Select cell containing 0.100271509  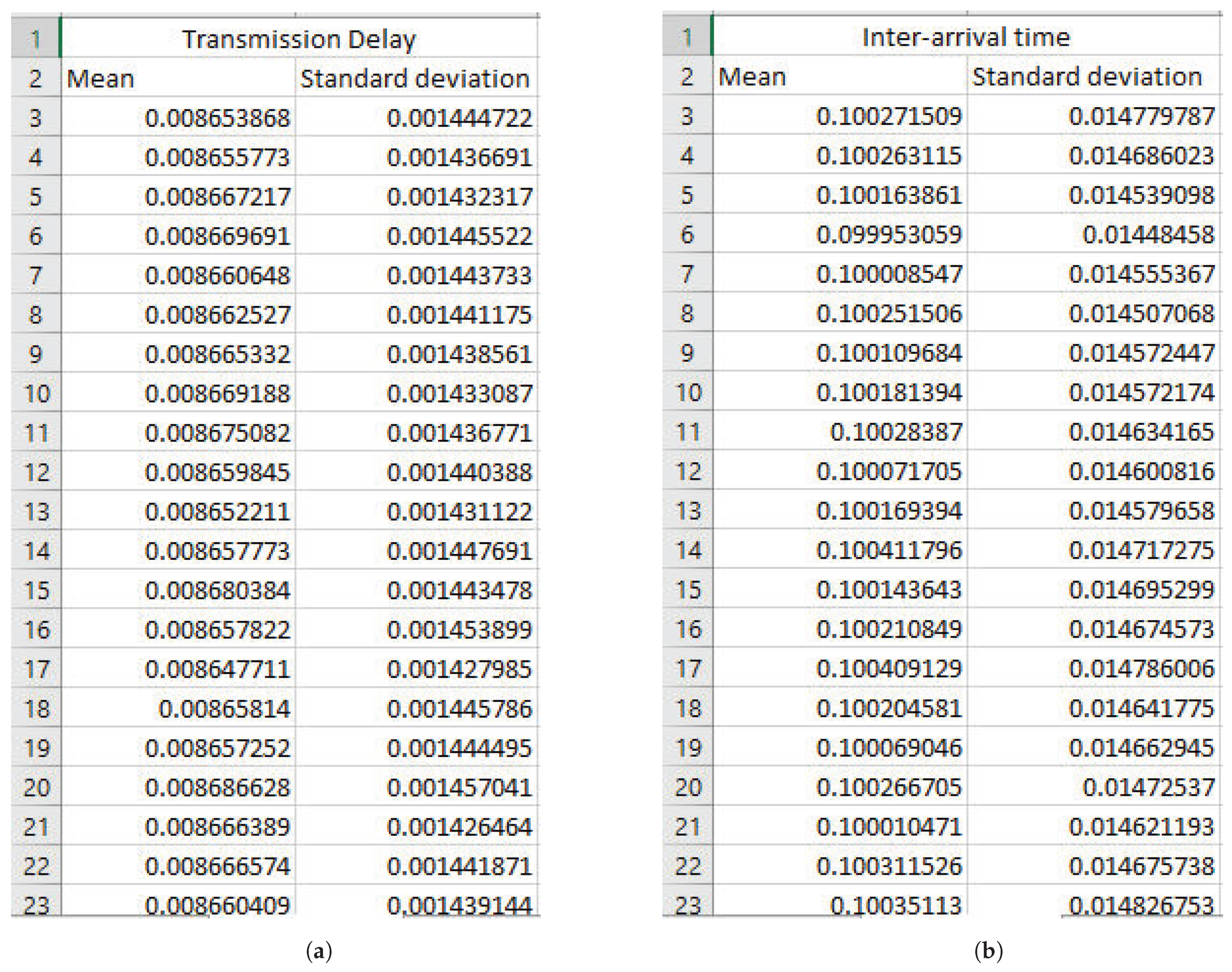889,116
